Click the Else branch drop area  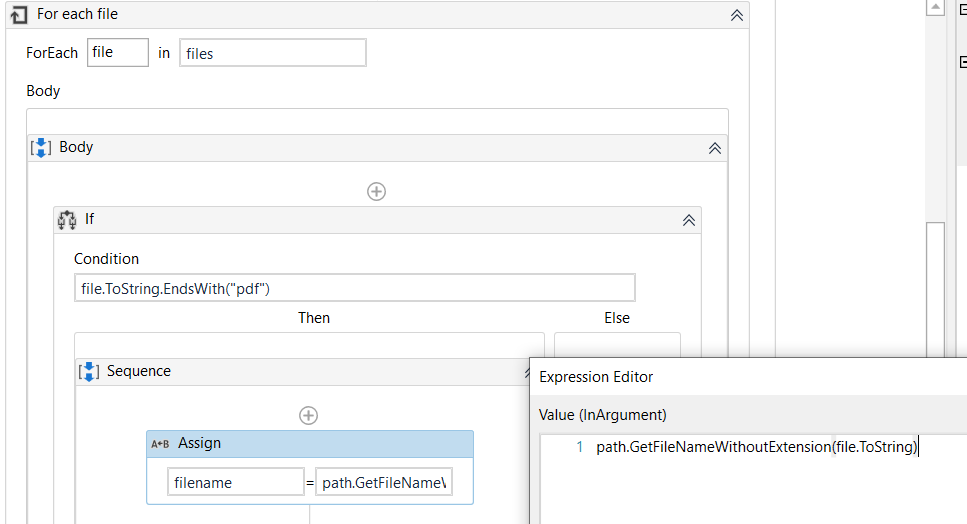click(617, 345)
